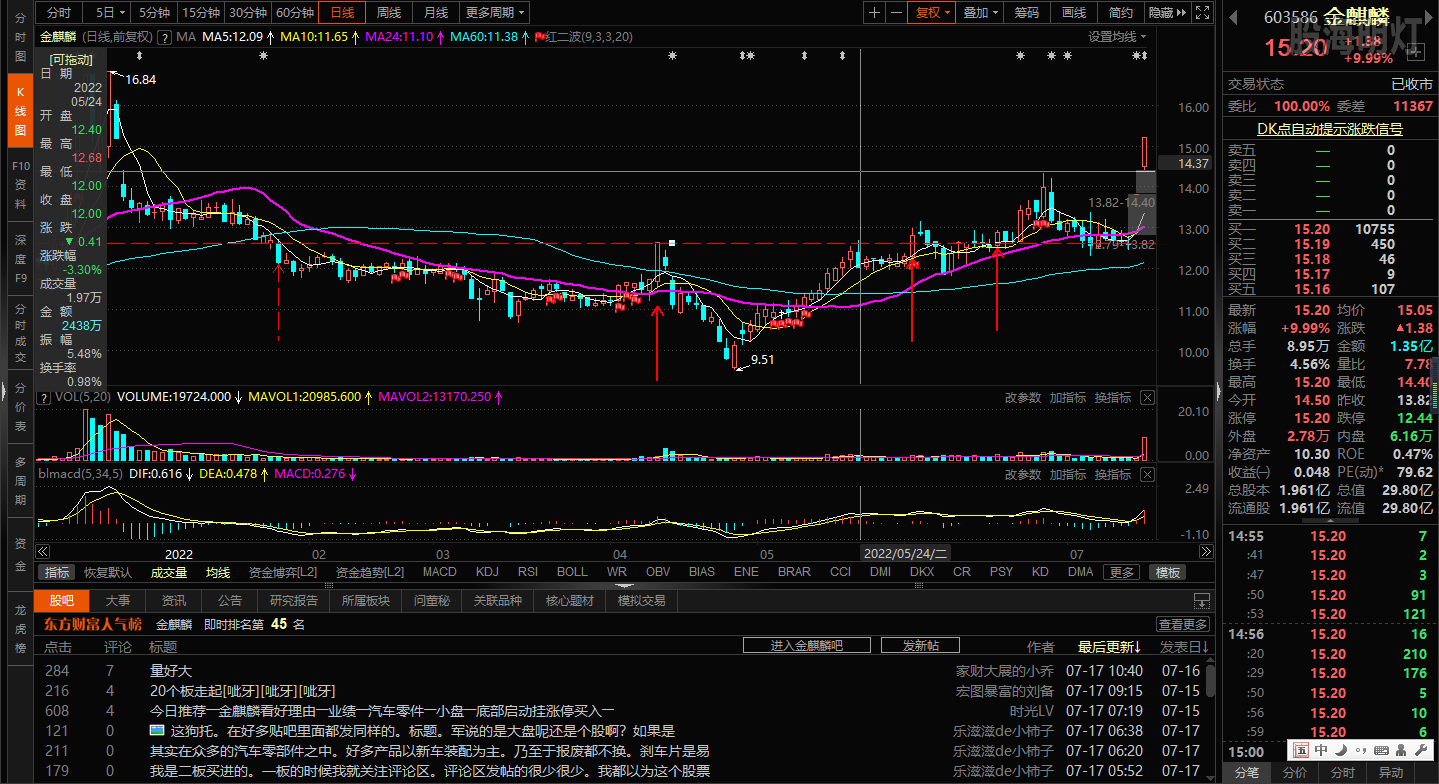Open the 复权 adjustment dropdown

click(933, 12)
